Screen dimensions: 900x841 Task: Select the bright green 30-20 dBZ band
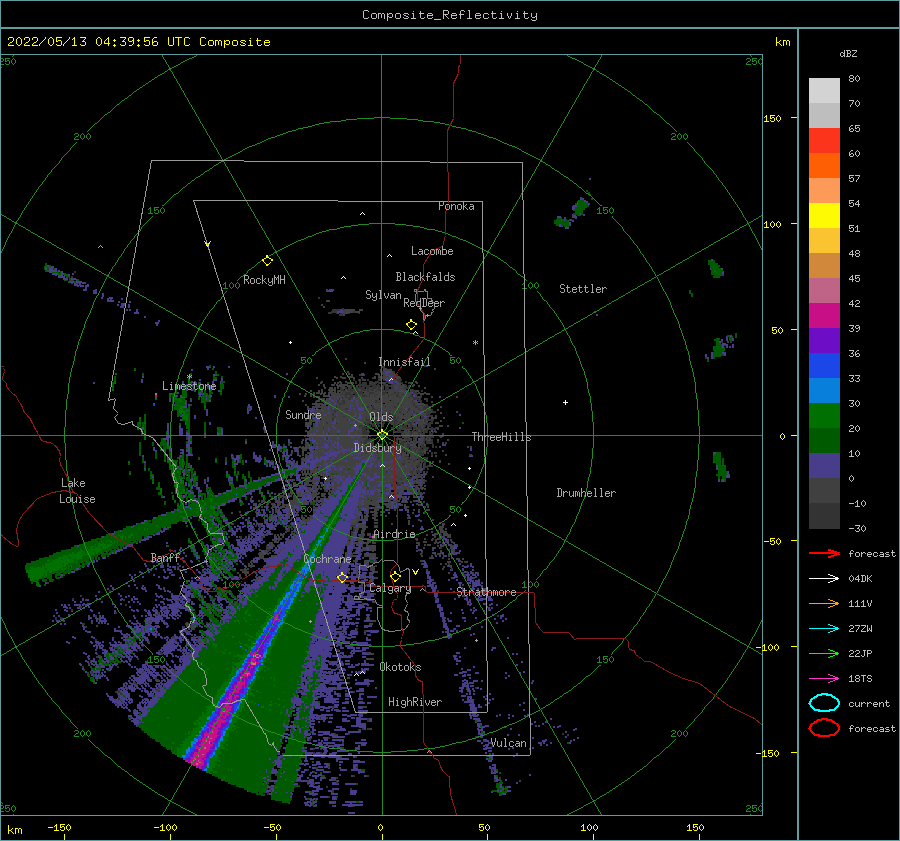click(824, 416)
